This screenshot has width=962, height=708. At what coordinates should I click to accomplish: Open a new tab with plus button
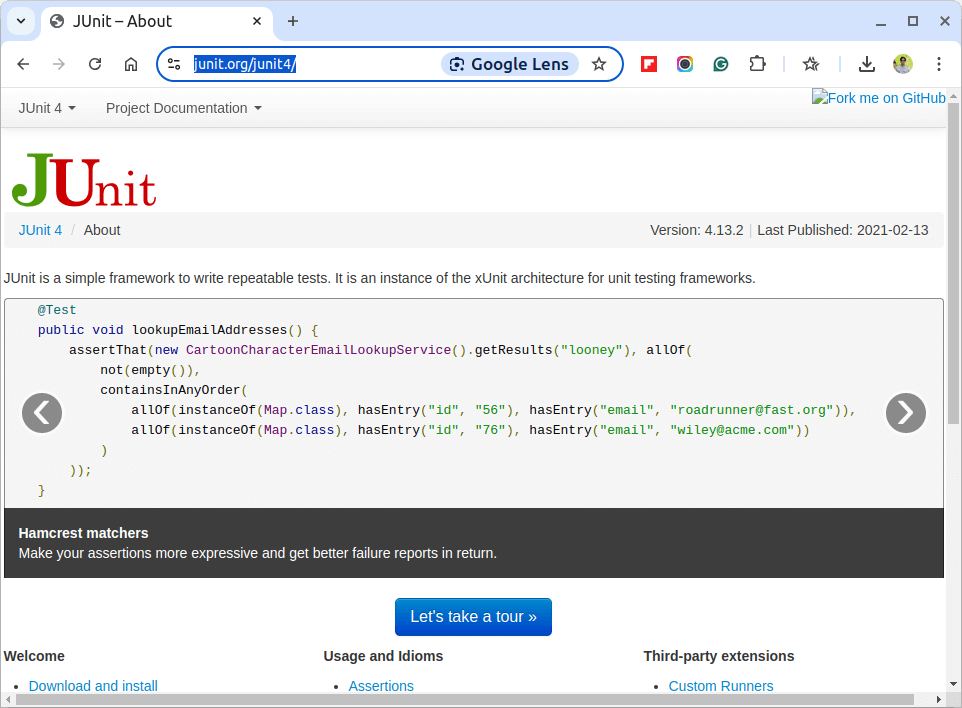(x=293, y=21)
